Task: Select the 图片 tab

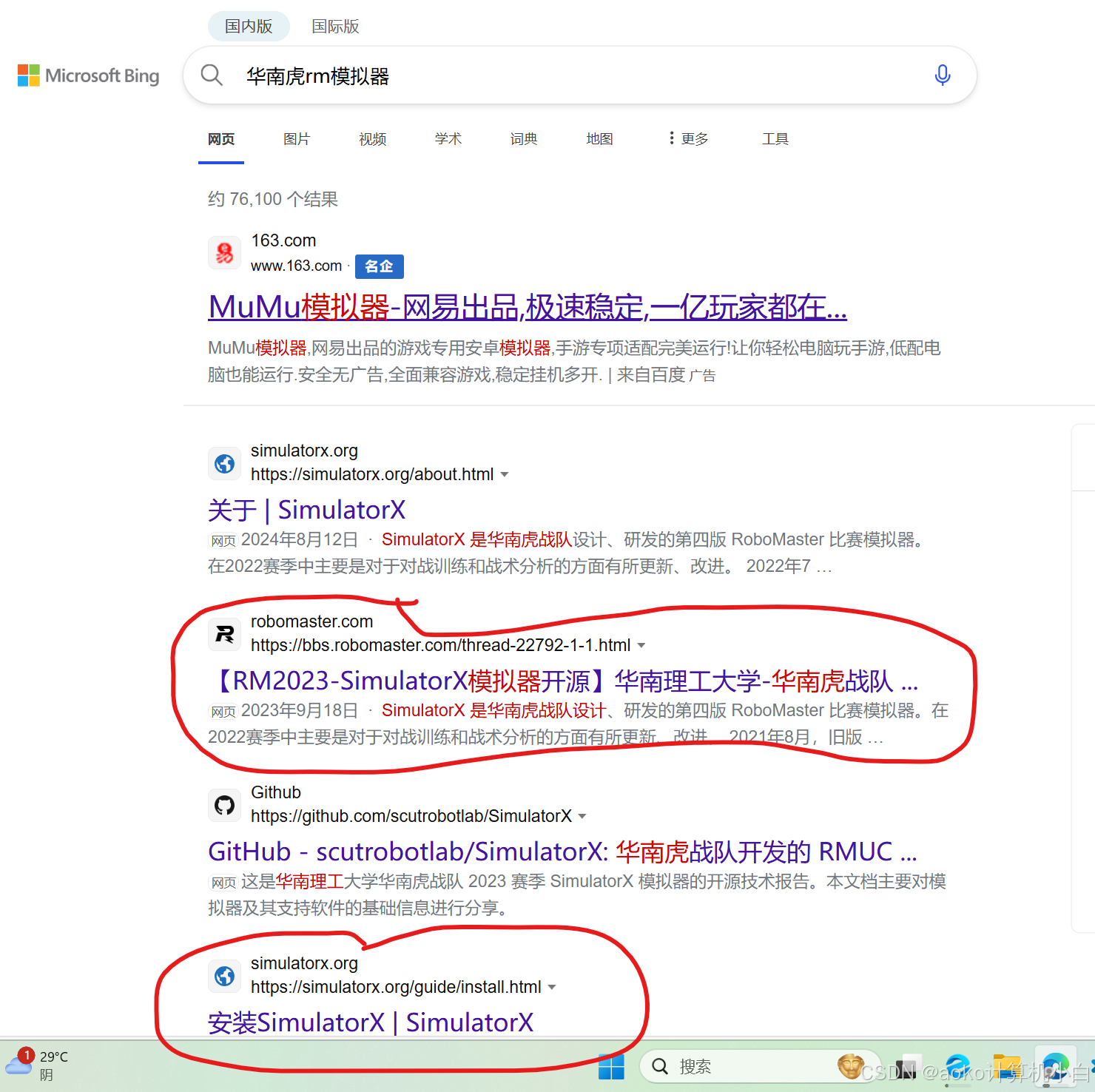Action: click(x=297, y=138)
